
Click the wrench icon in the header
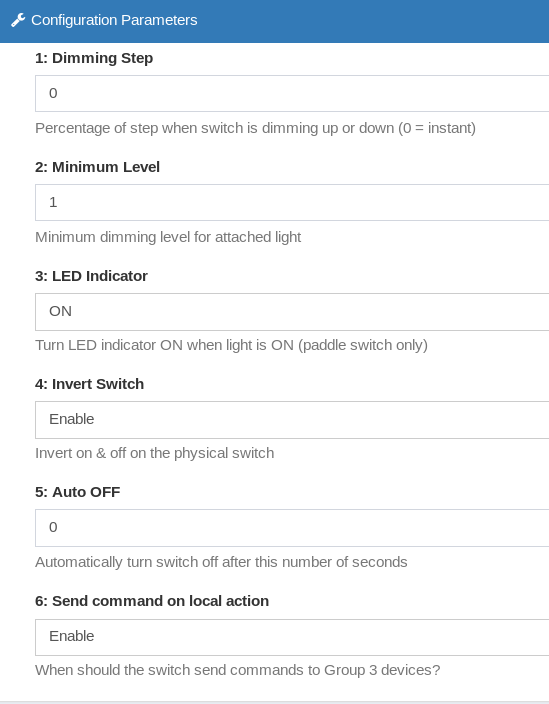(x=18, y=20)
